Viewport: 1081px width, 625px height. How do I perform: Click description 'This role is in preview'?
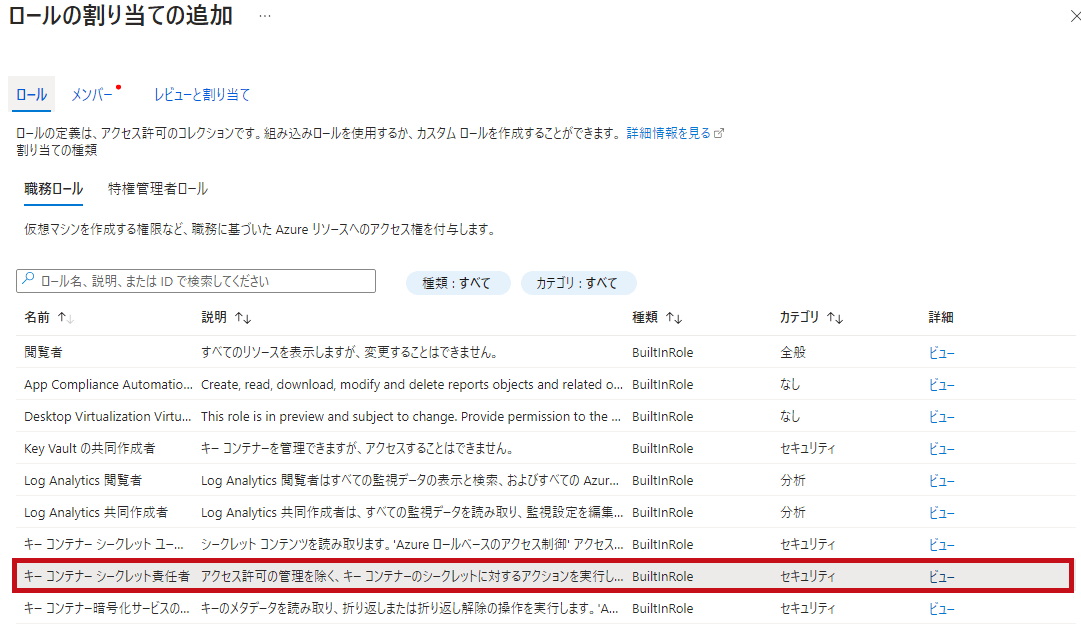click(411, 416)
